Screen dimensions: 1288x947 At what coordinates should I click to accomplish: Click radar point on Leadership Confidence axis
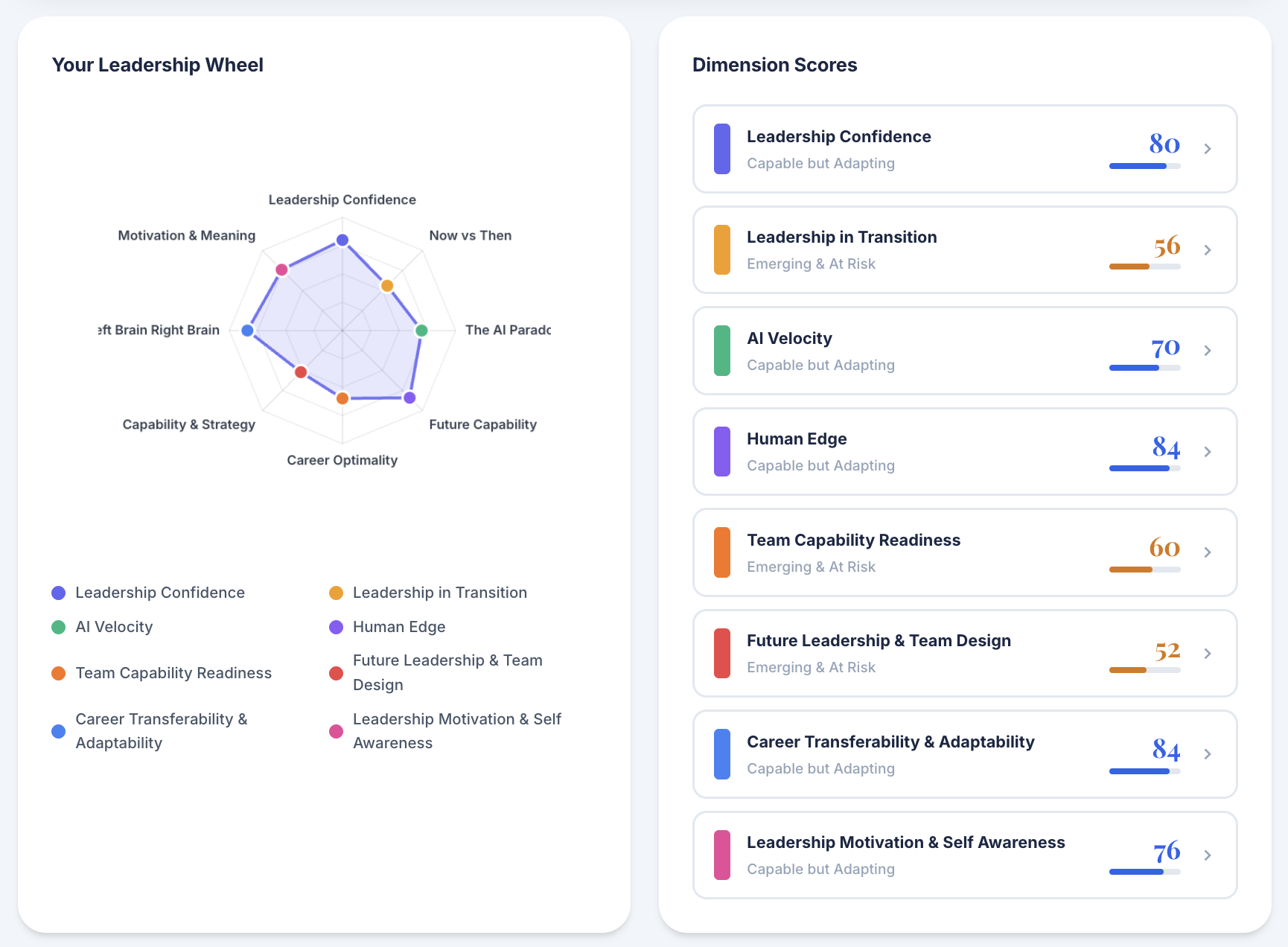click(x=342, y=240)
